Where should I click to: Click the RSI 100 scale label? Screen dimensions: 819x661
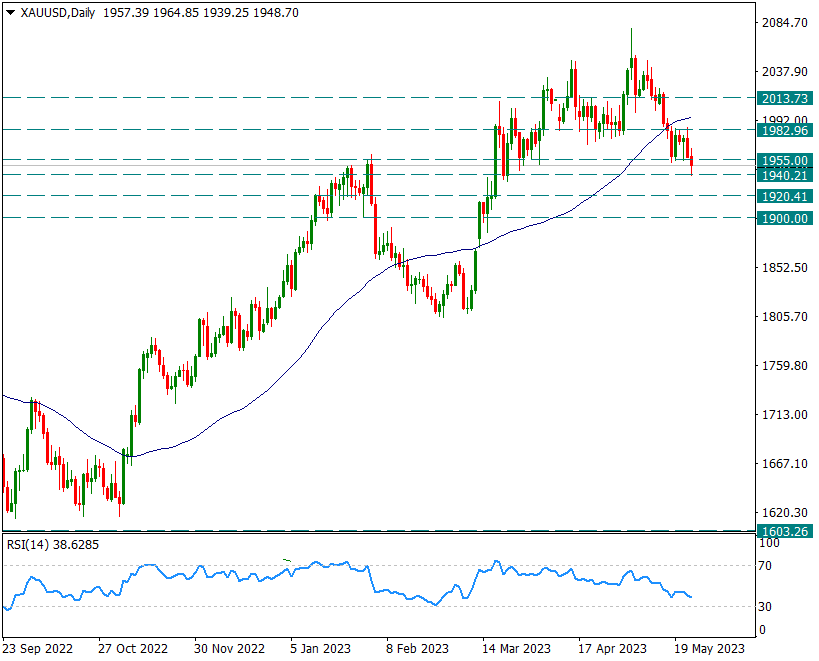coord(769,543)
